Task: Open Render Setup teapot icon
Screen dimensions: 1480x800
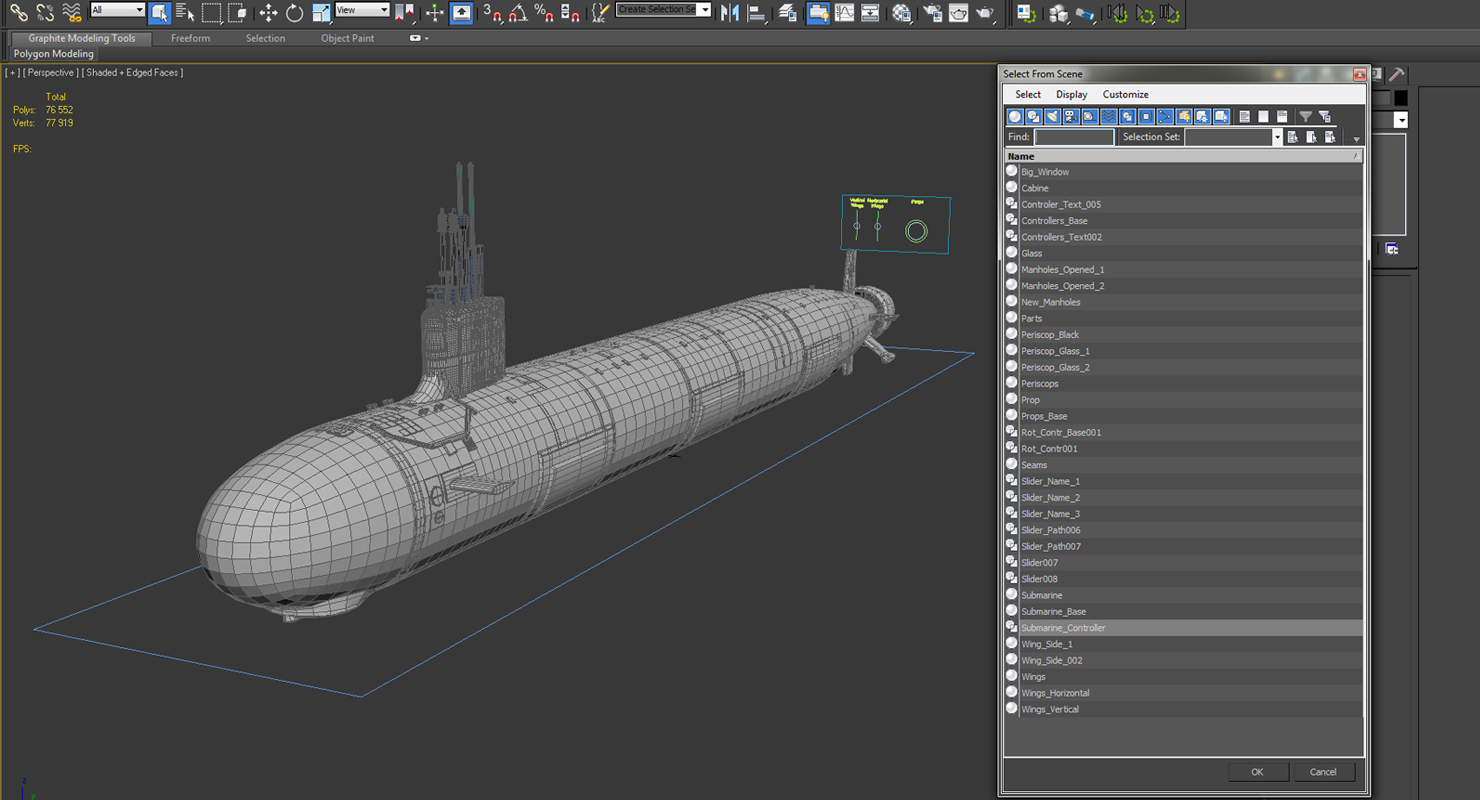Action: point(933,13)
